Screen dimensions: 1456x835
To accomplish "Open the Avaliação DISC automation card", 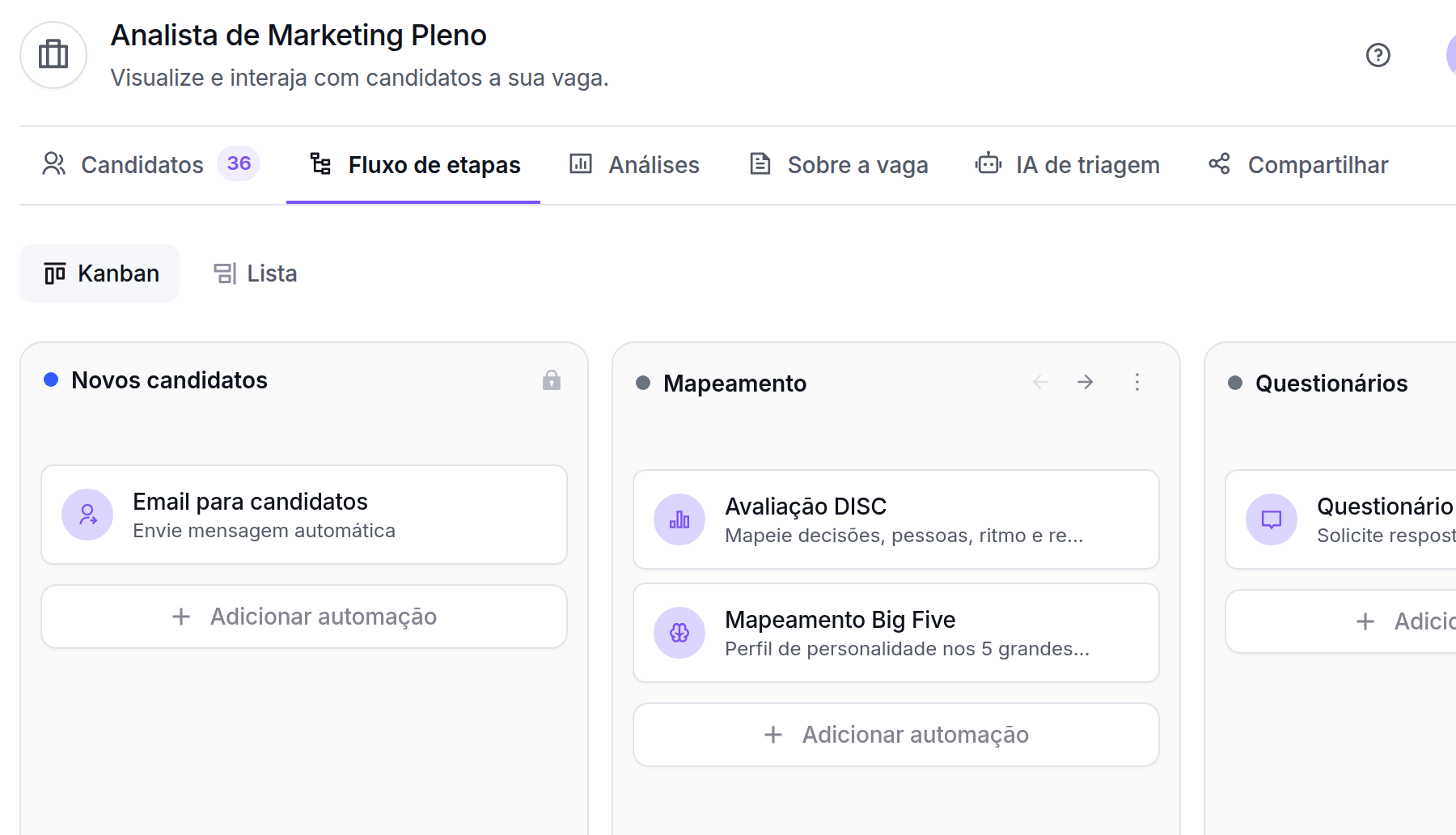I will click(x=896, y=519).
